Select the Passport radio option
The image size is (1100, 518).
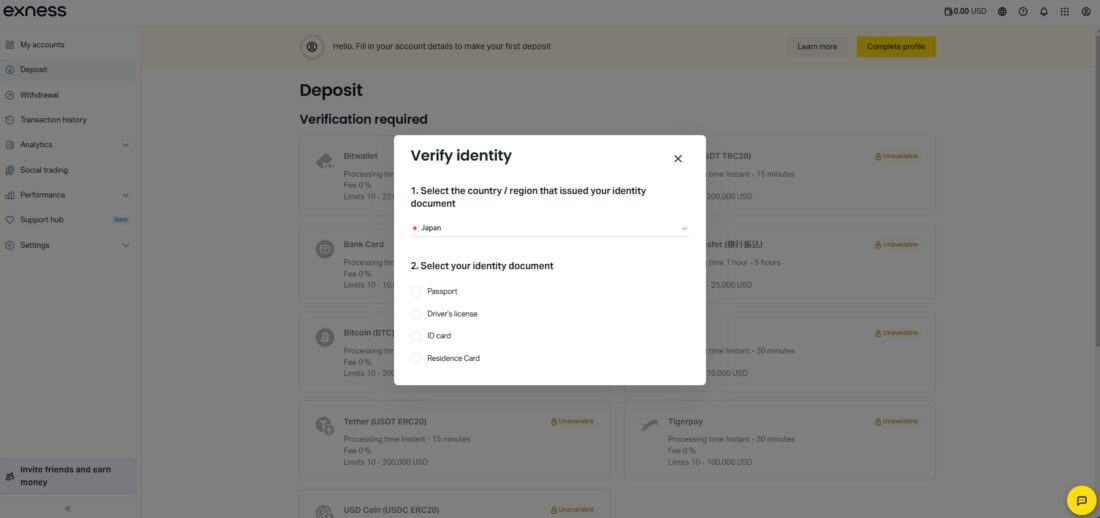tap(416, 291)
